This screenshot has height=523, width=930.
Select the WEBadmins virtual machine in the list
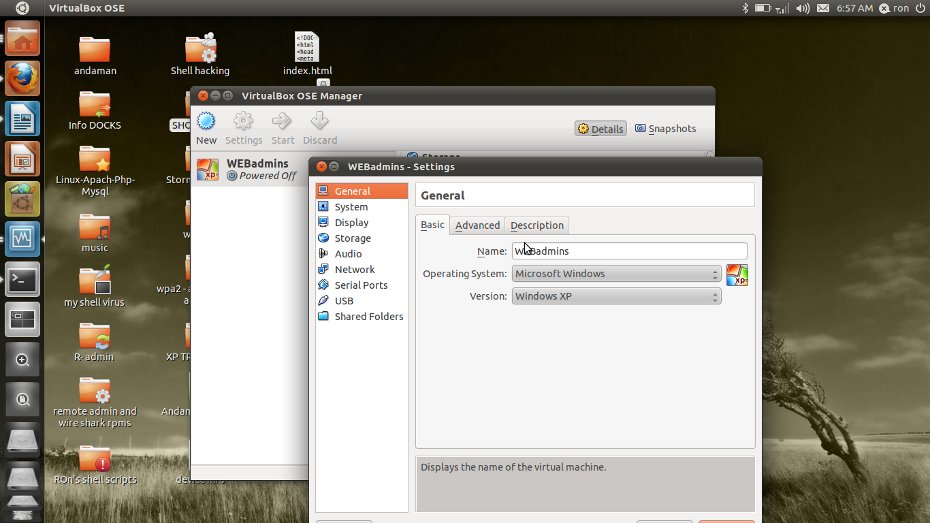[250, 169]
